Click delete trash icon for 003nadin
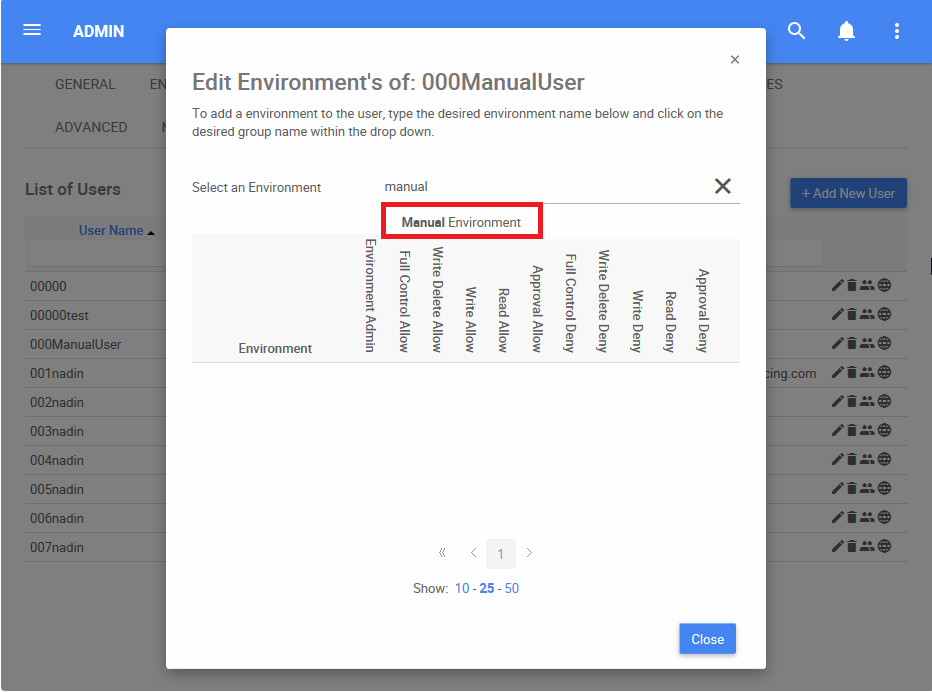This screenshot has height=692, width=932. click(852, 431)
